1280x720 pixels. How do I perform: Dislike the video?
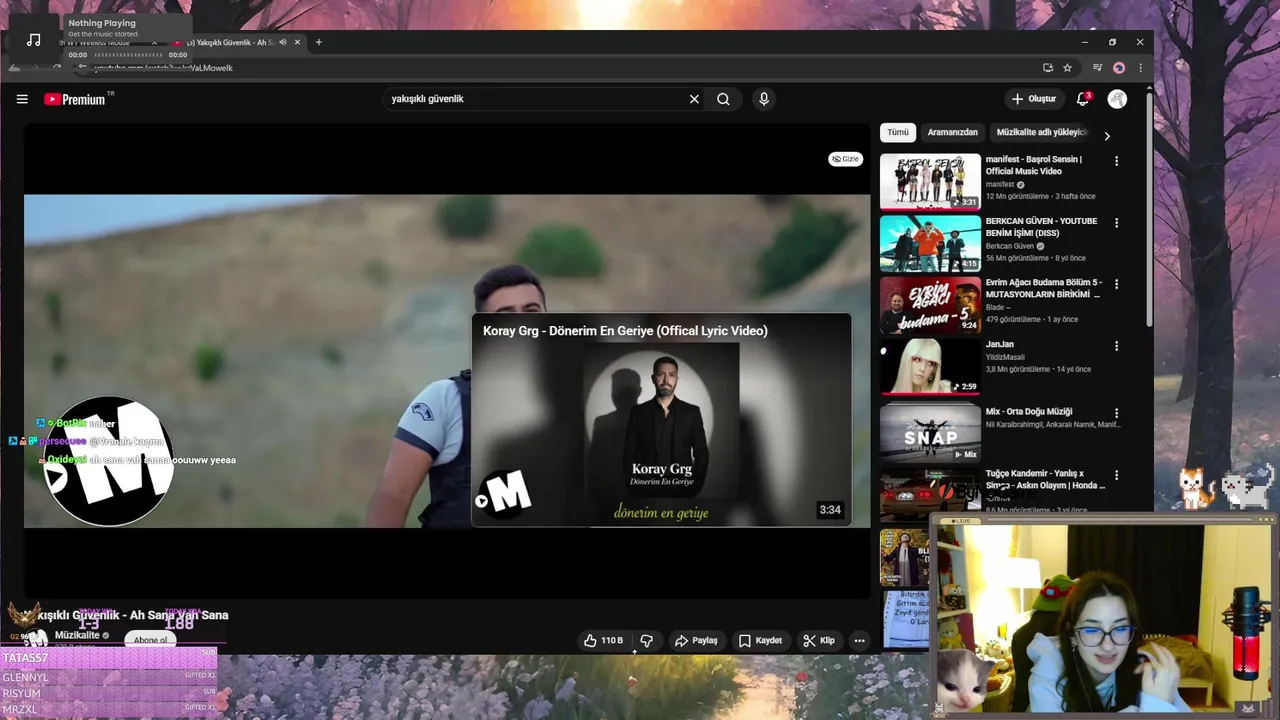pos(647,640)
